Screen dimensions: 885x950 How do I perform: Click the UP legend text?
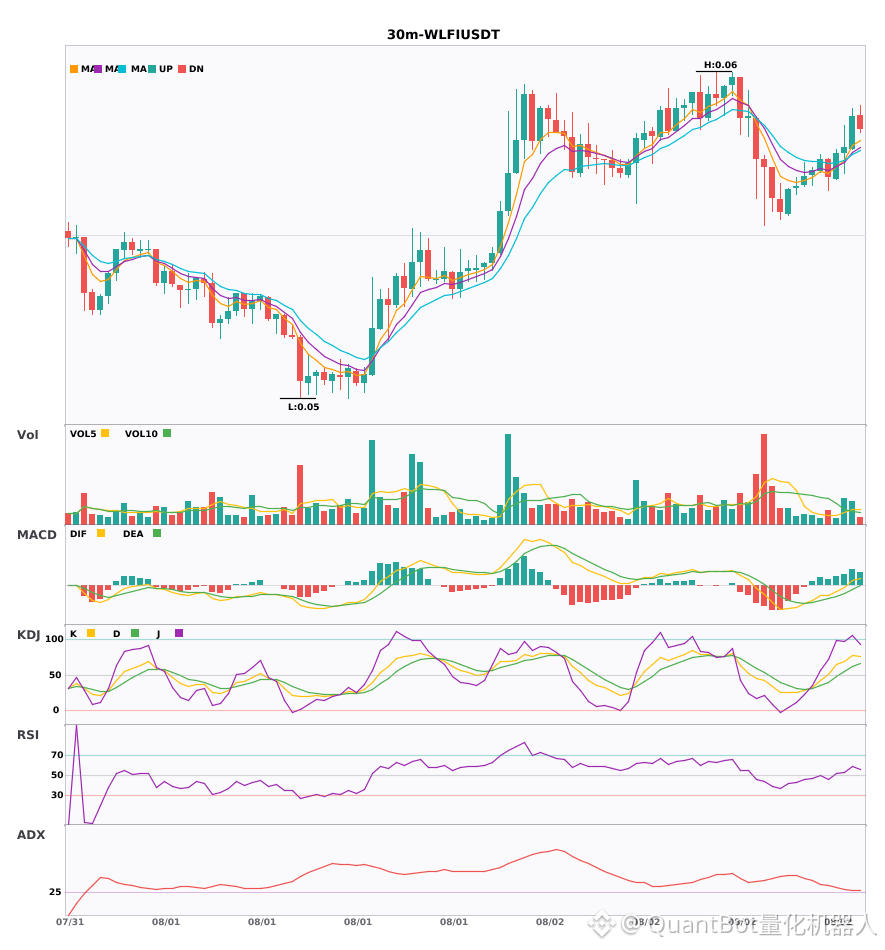[x=166, y=69]
